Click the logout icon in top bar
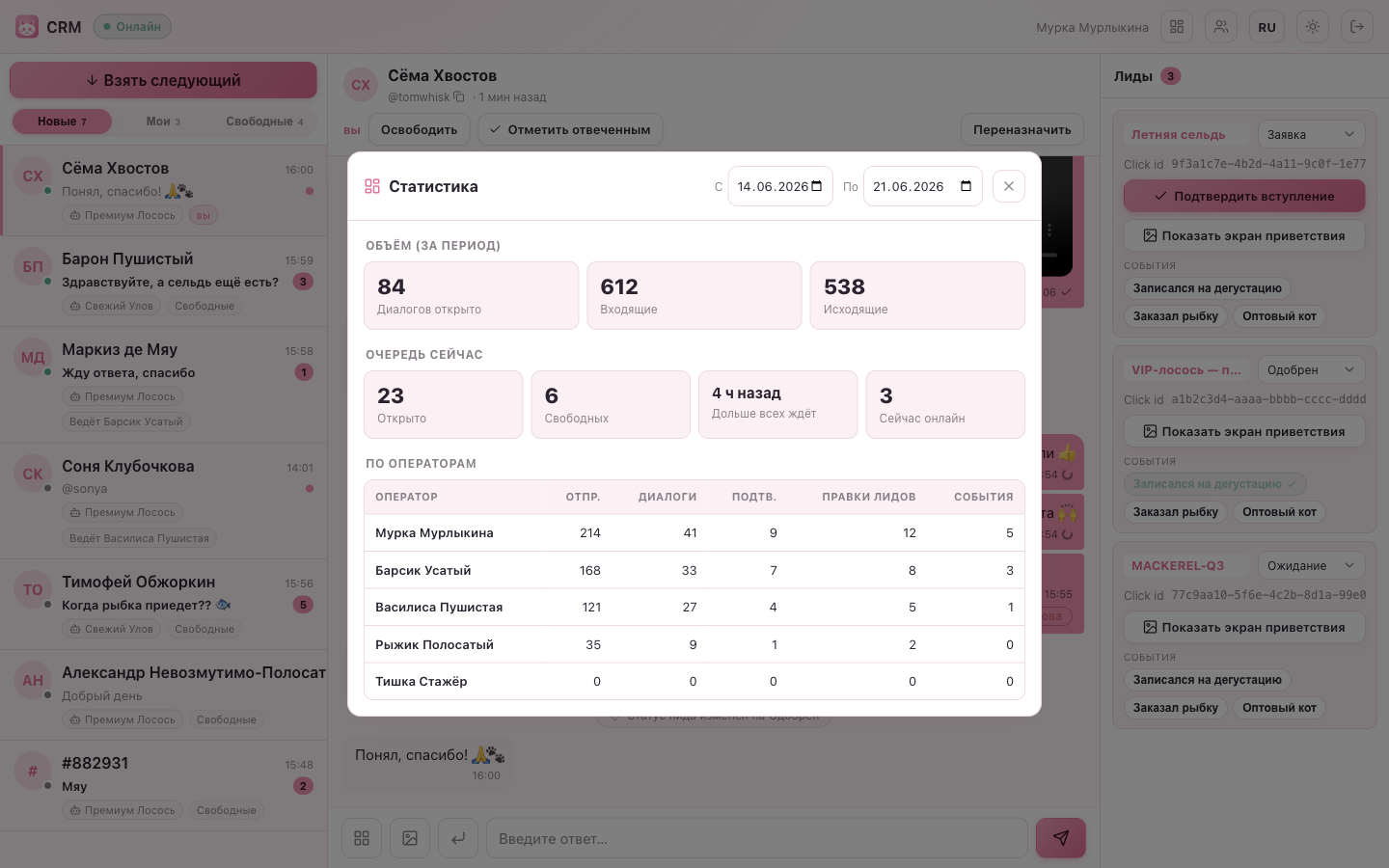The image size is (1389, 868). [x=1357, y=27]
